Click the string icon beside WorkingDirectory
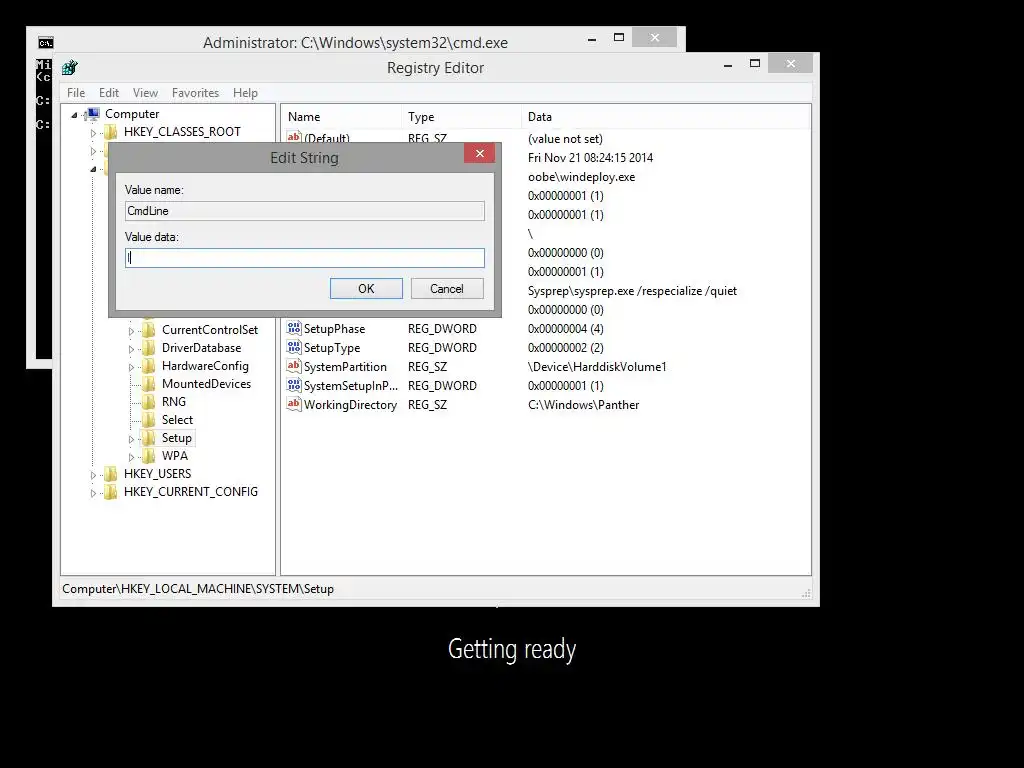 (x=294, y=404)
